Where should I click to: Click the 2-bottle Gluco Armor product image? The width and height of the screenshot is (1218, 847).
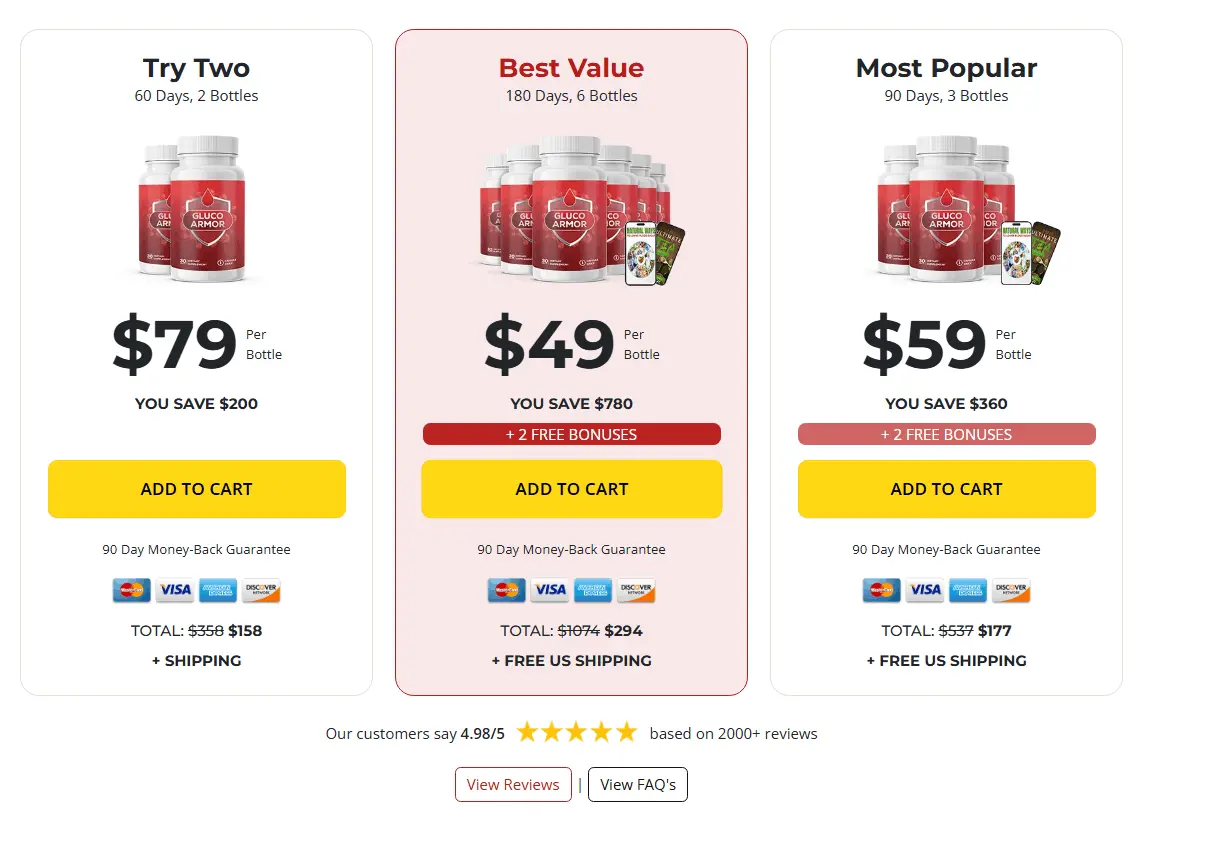coord(192,208)
